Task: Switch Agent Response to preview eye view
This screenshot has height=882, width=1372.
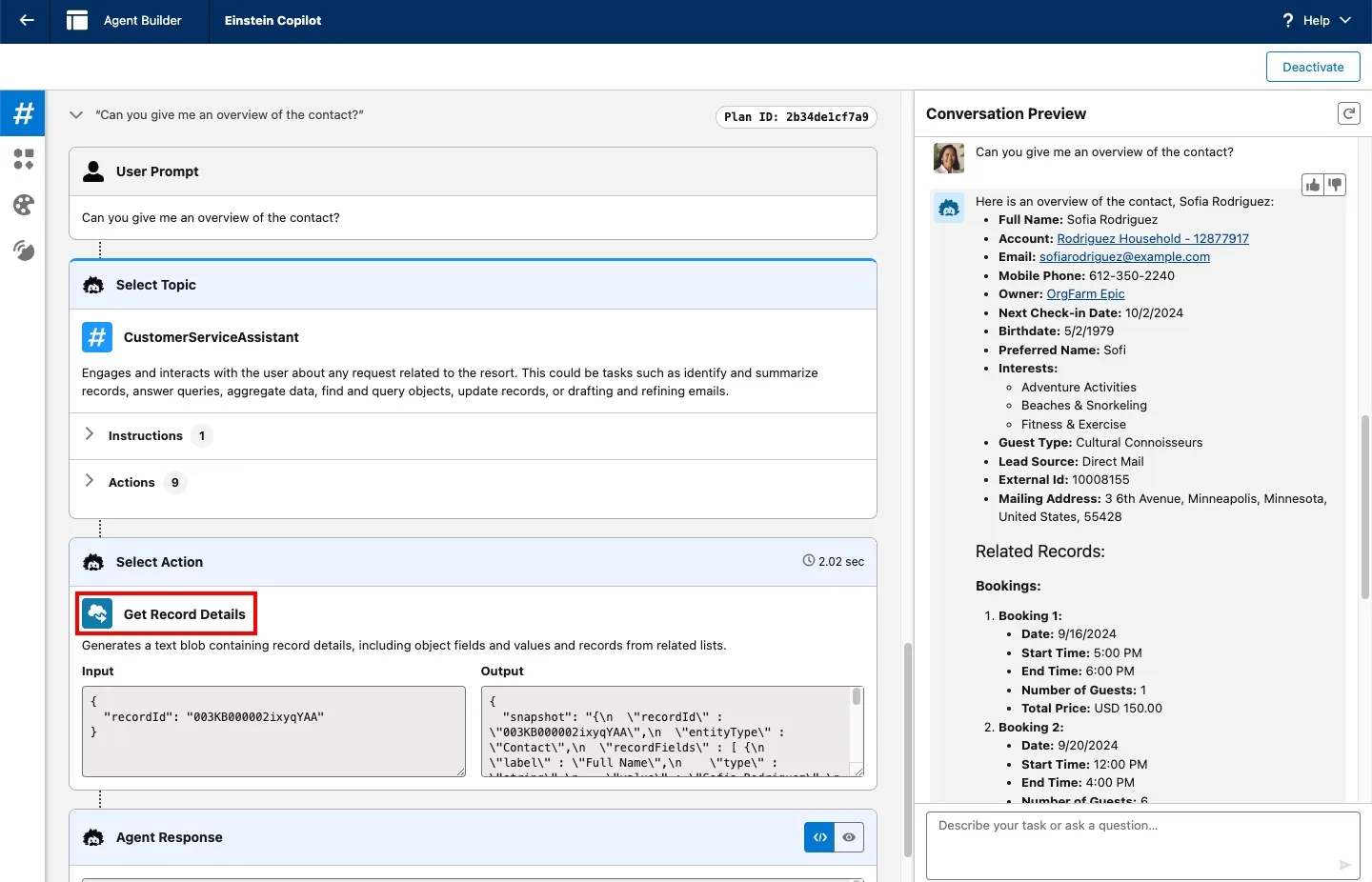Action: 849,837
